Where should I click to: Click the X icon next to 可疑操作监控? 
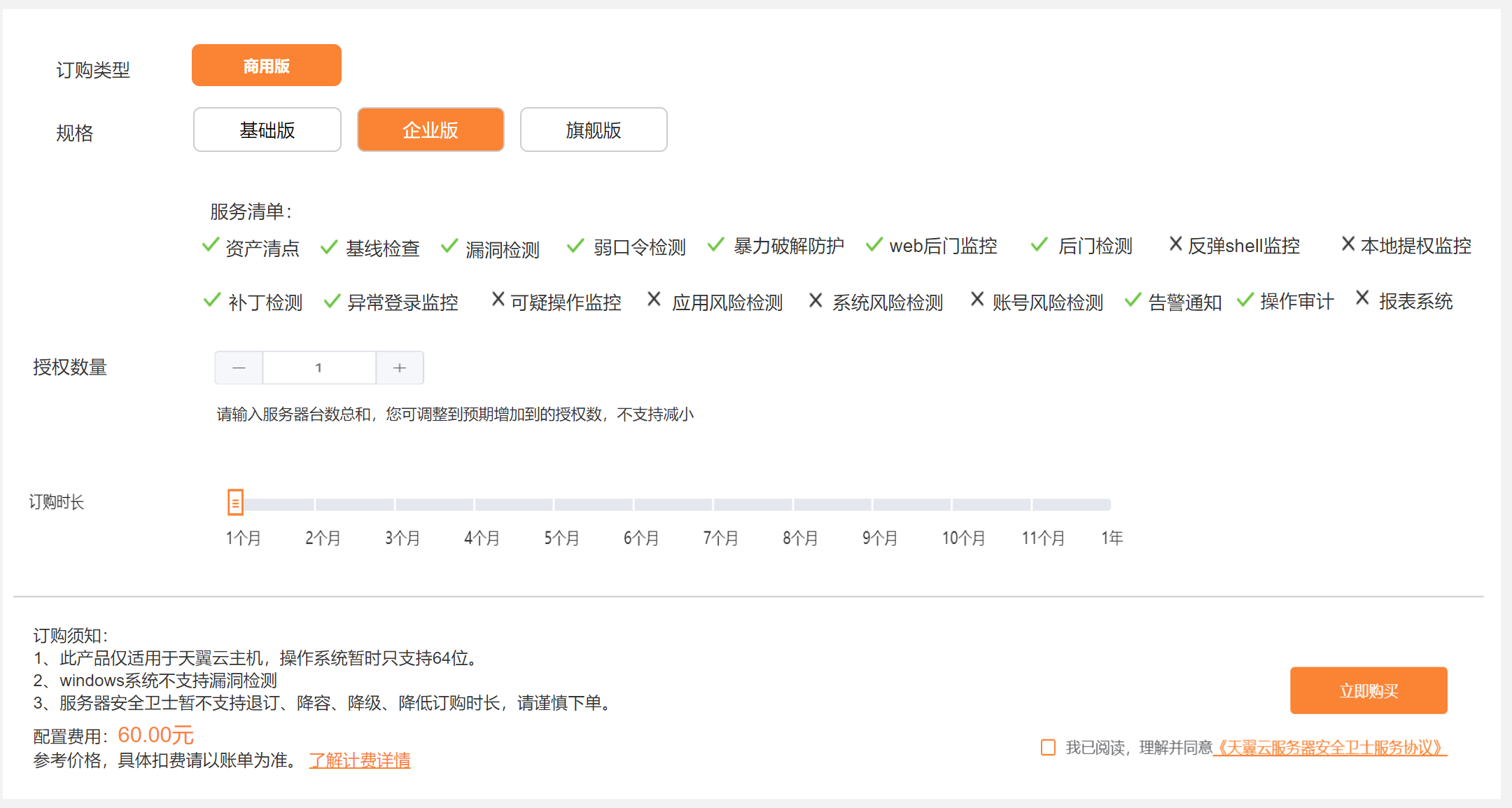498,300
